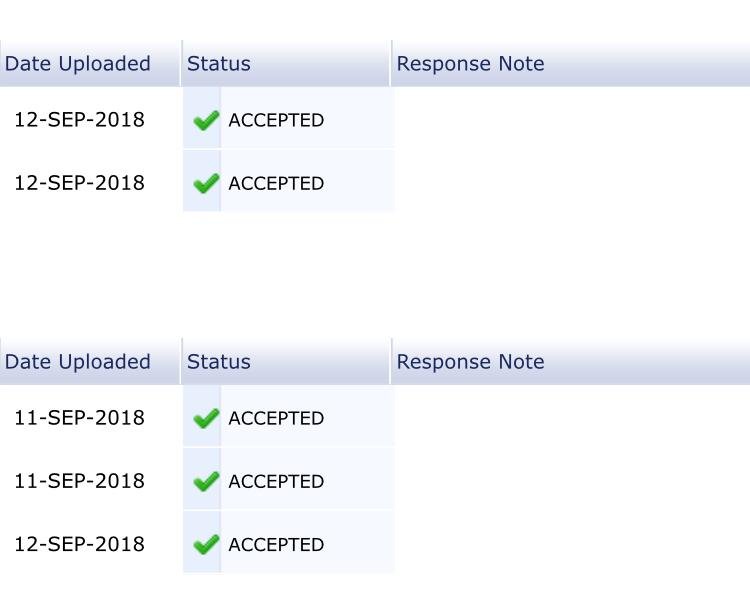750x614 pixels.
Task: Click Response Note header in bottom table
Action: [470, 362]
